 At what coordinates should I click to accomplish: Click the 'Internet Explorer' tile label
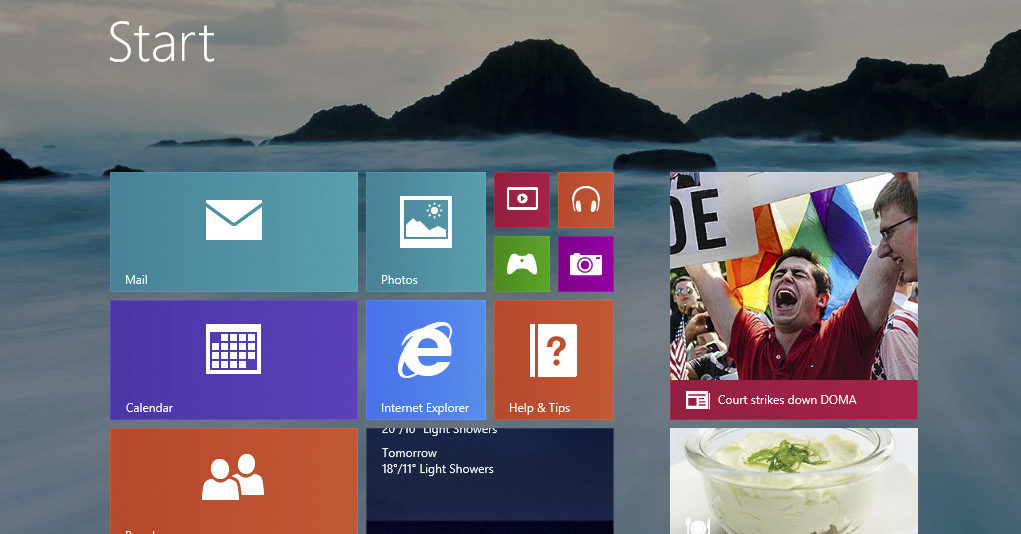tap(425, 408)
